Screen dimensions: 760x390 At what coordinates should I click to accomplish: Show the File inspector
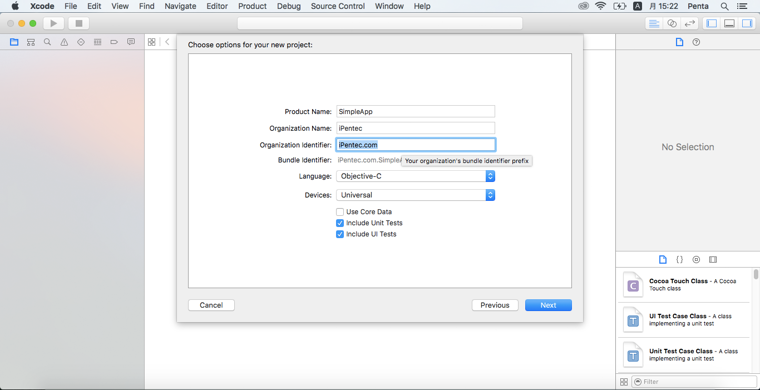click(x=680, y=42)
